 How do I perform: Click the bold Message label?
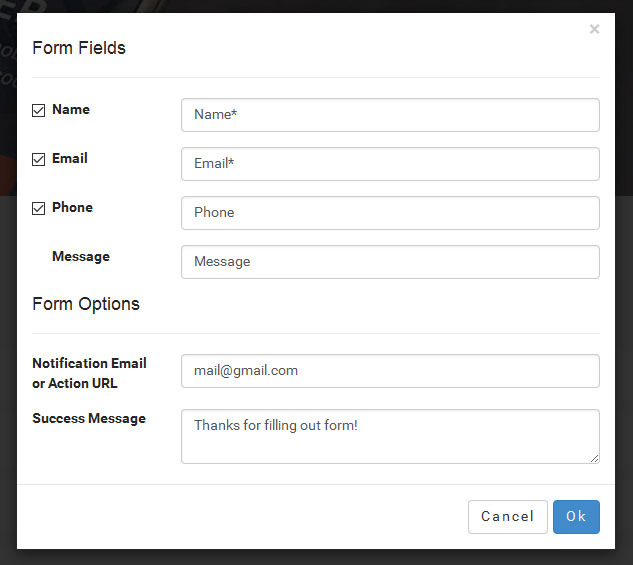81,257
